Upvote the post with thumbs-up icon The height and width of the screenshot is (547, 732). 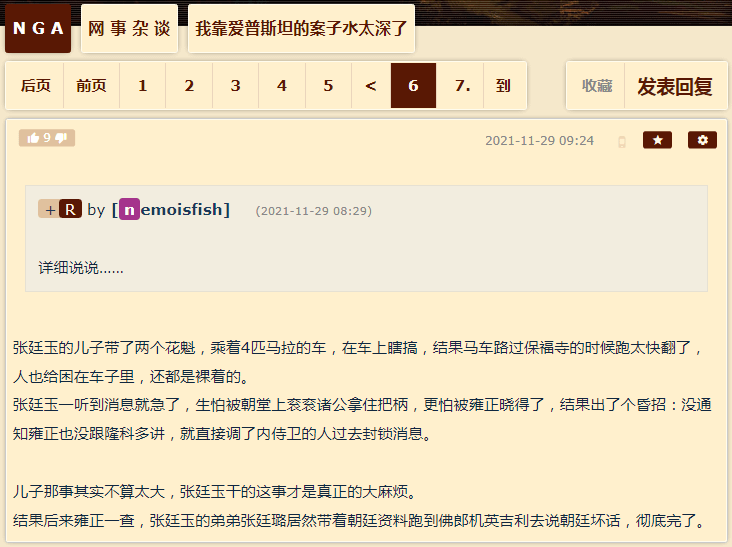click(x=33, y=138)
